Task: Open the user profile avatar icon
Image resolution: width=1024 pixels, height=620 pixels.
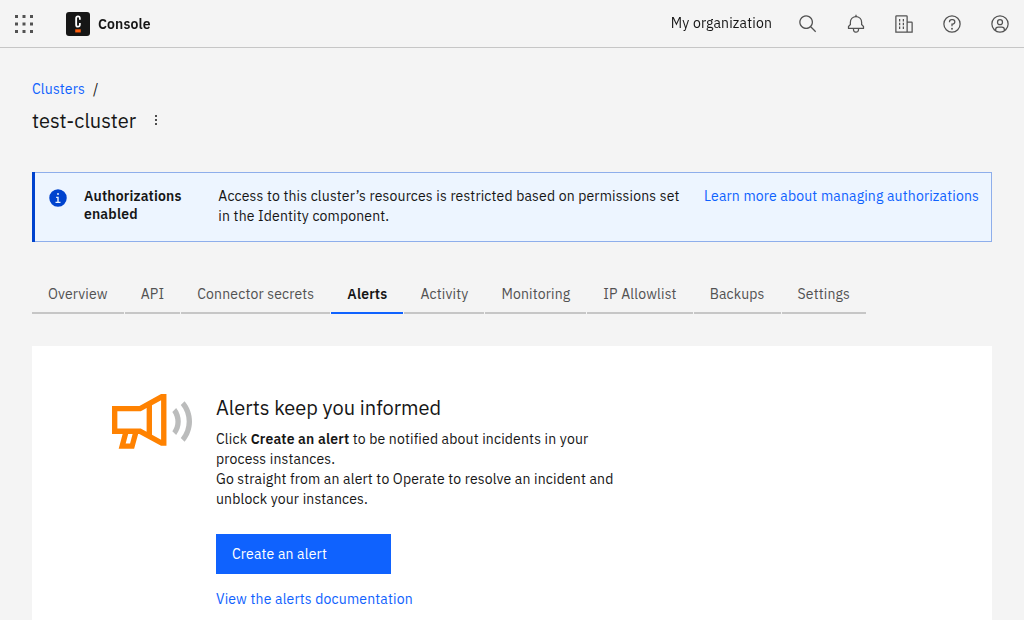Action: click(1000, 24)
